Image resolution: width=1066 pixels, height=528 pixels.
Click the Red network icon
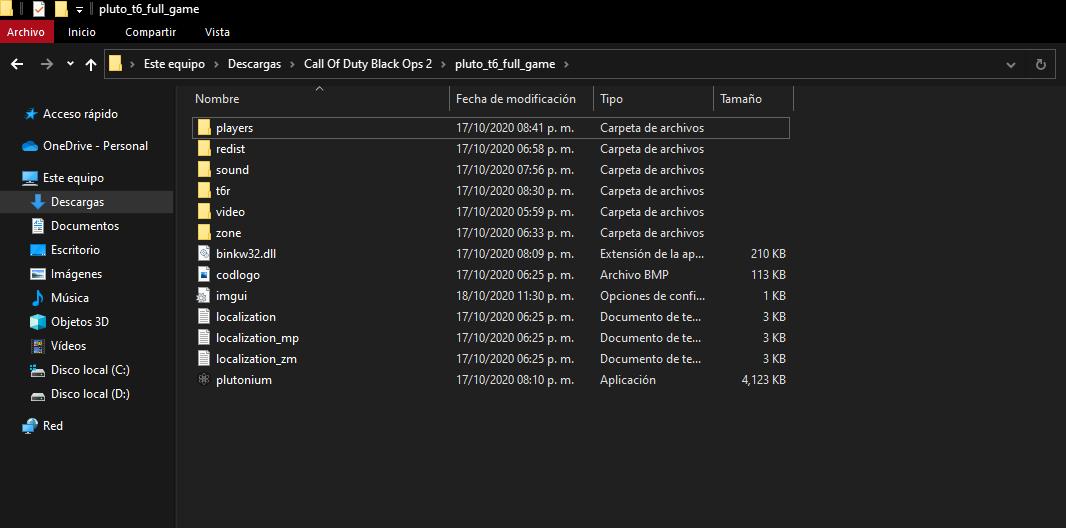tap(30, 426)
